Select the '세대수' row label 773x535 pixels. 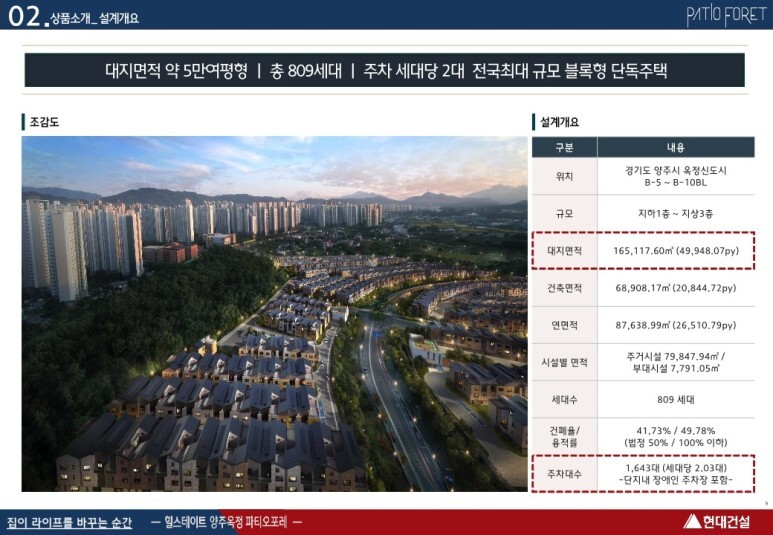pyautogui.click(x=564, y=399)
